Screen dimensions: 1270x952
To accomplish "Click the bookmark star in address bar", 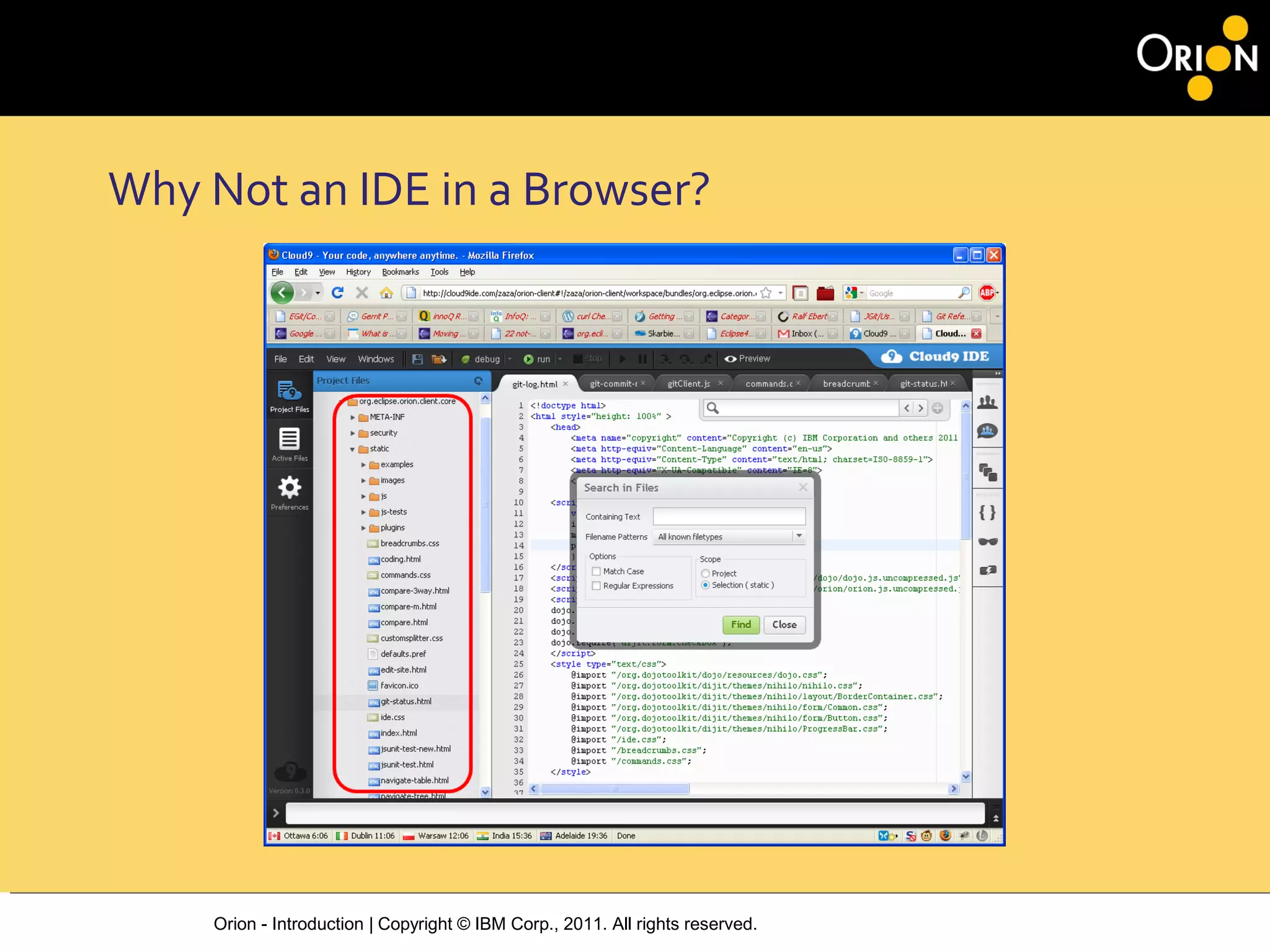I will 766,293.
